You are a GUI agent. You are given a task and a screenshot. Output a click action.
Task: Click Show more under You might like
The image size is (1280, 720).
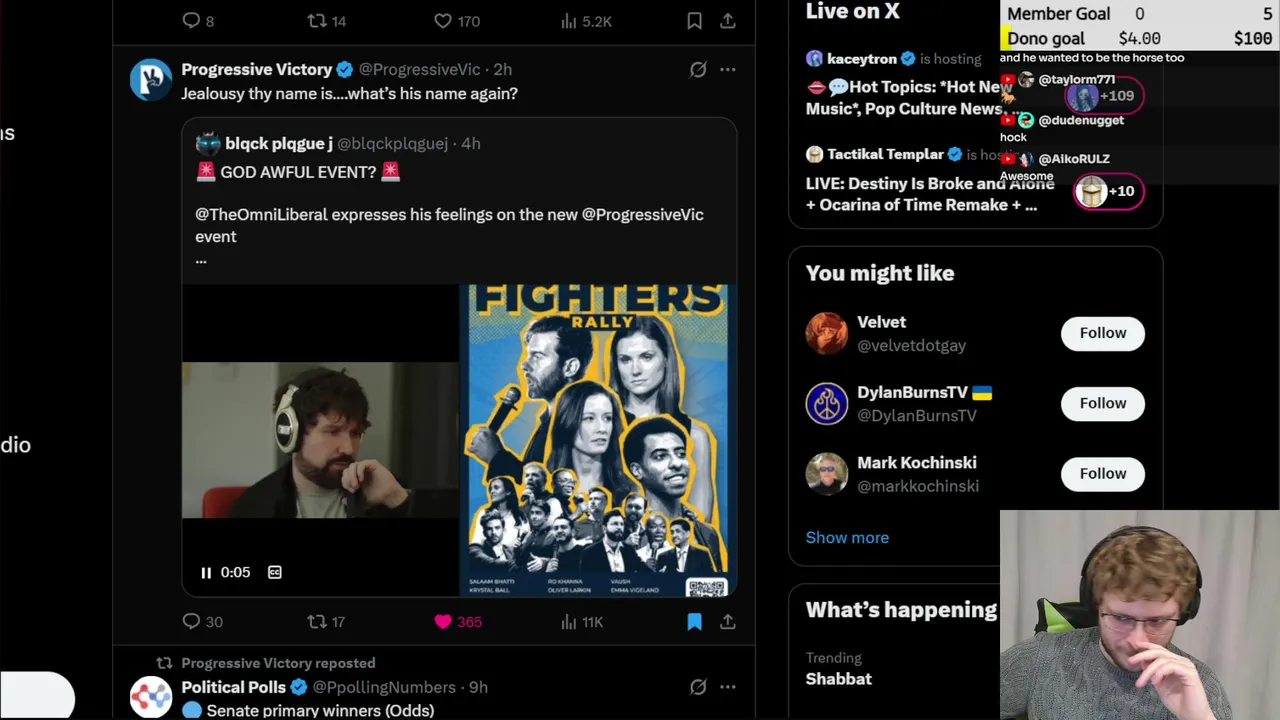(x=847, y=537)
